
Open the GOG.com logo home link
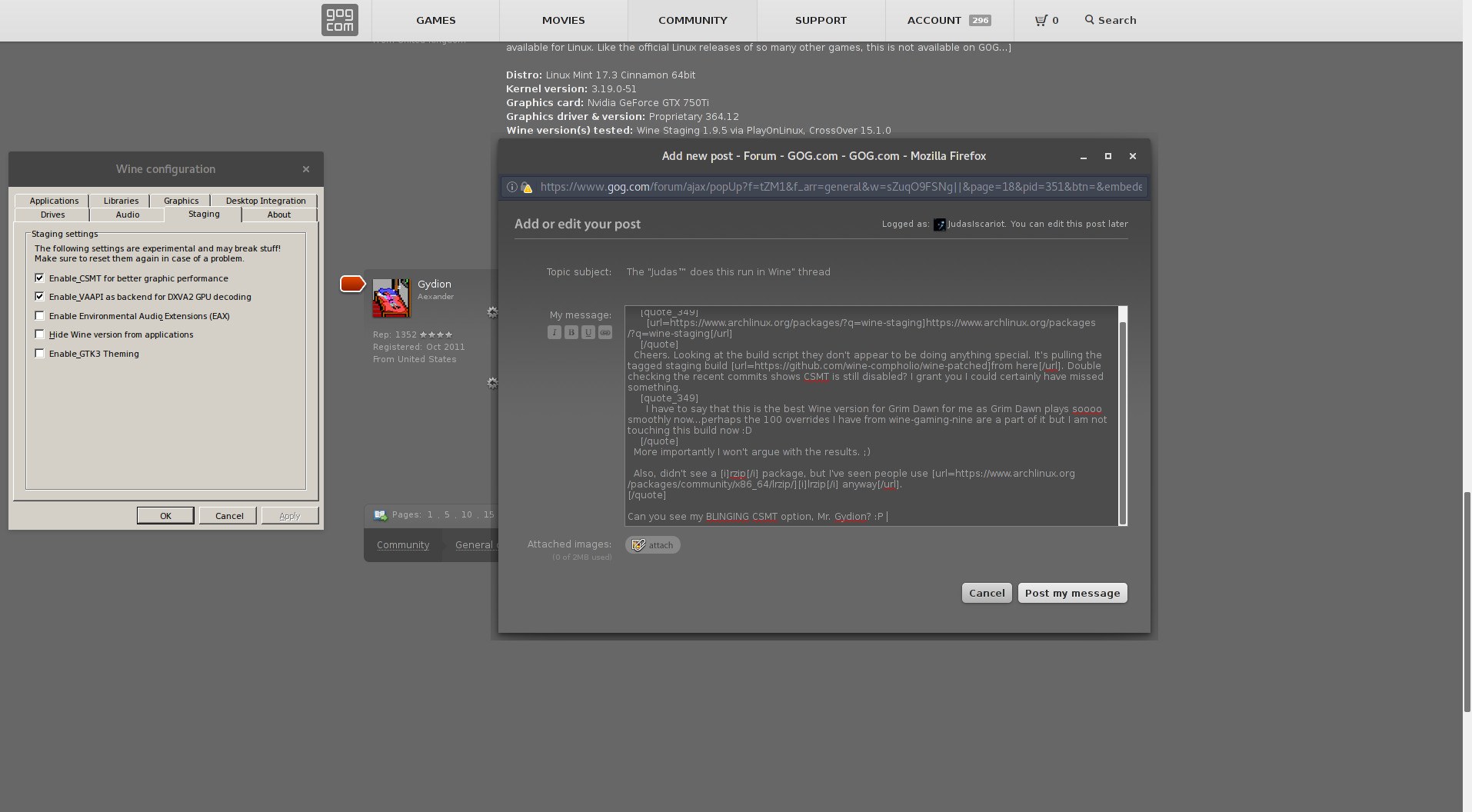point(339,20)
